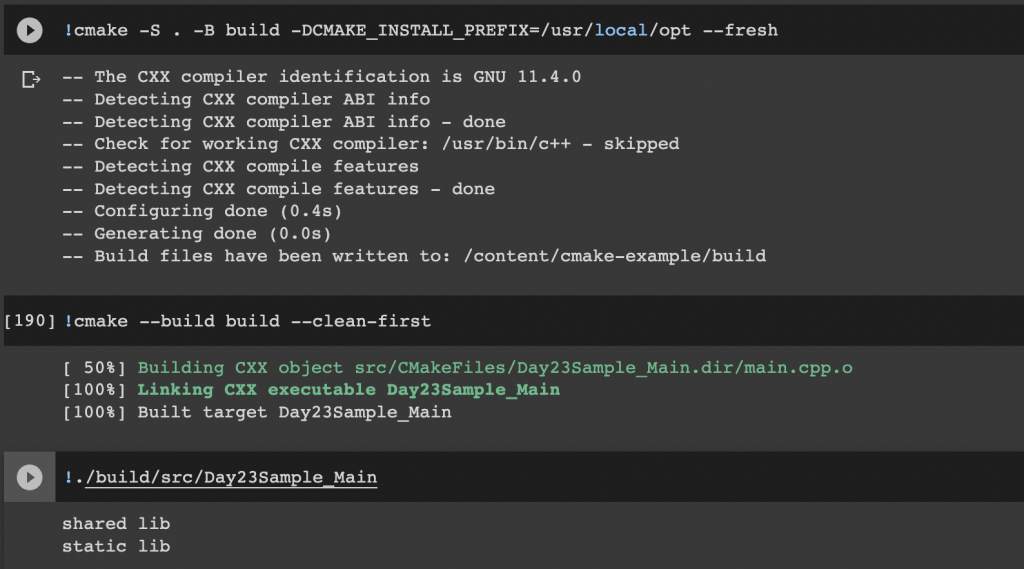Click the 'Built target Day23Sample_Main' line
This screenshot has width=1024, height=569.
click(294, 412)
